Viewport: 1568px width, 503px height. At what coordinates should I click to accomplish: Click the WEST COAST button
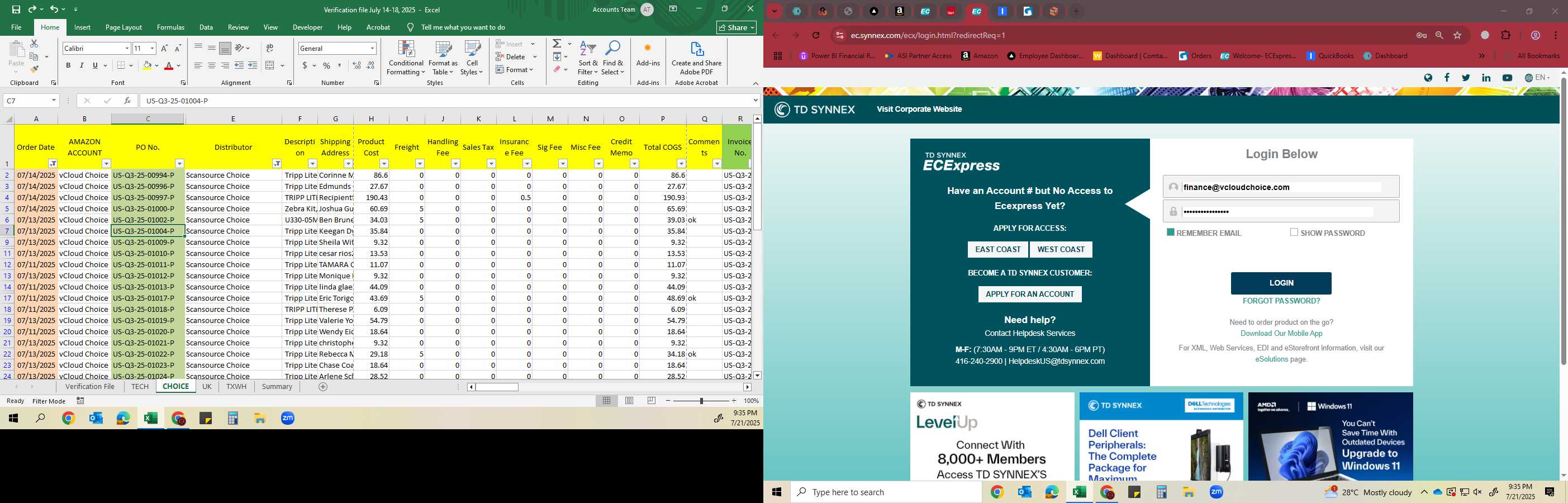coord(1061,250)
